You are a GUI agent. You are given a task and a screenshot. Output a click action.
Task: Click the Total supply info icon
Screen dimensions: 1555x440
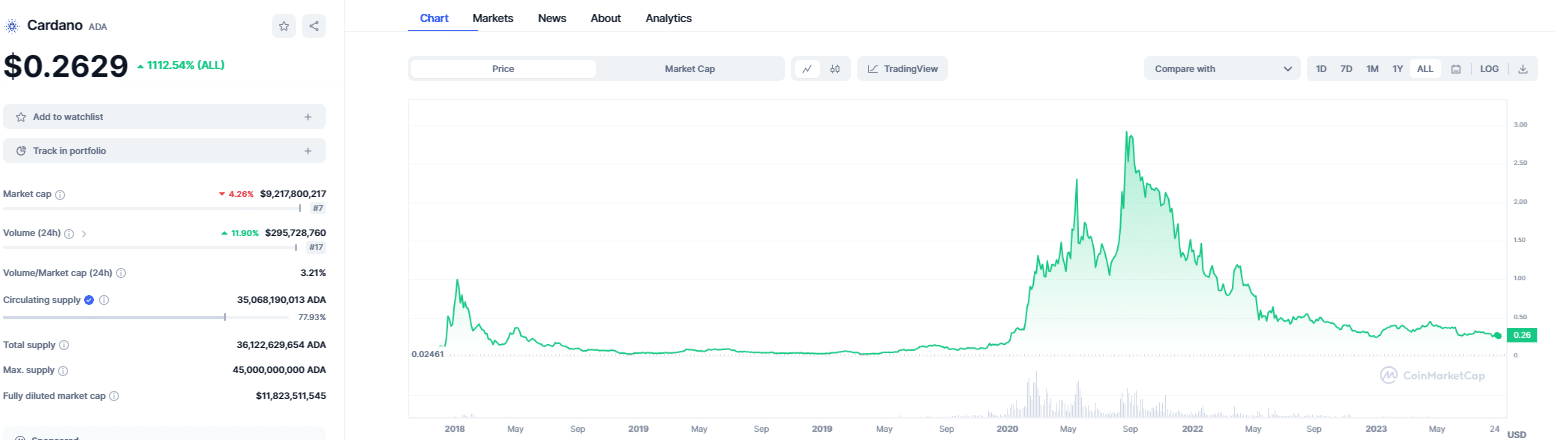(x=64, y=345)
